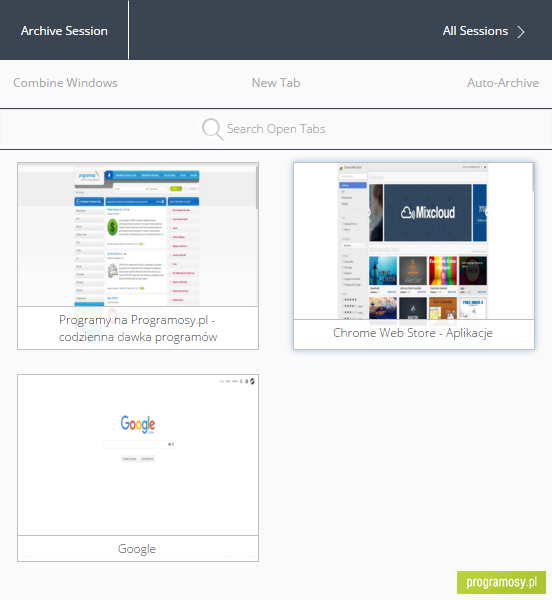Focus the Search Open Tabs field
This screenshot has height=600, width=552.
(276, 129)
